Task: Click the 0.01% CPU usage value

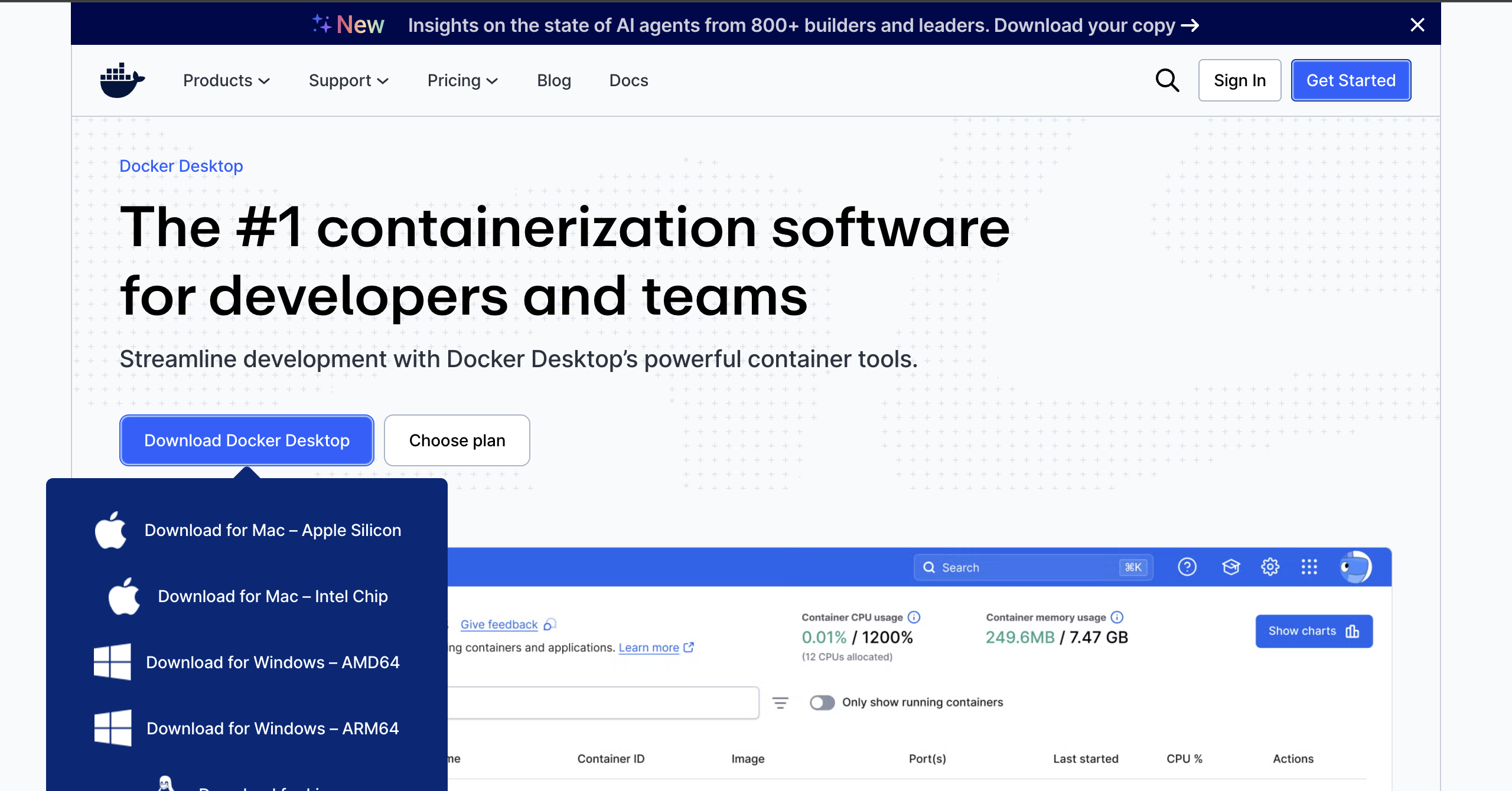Action: click(x=824, y=638)
